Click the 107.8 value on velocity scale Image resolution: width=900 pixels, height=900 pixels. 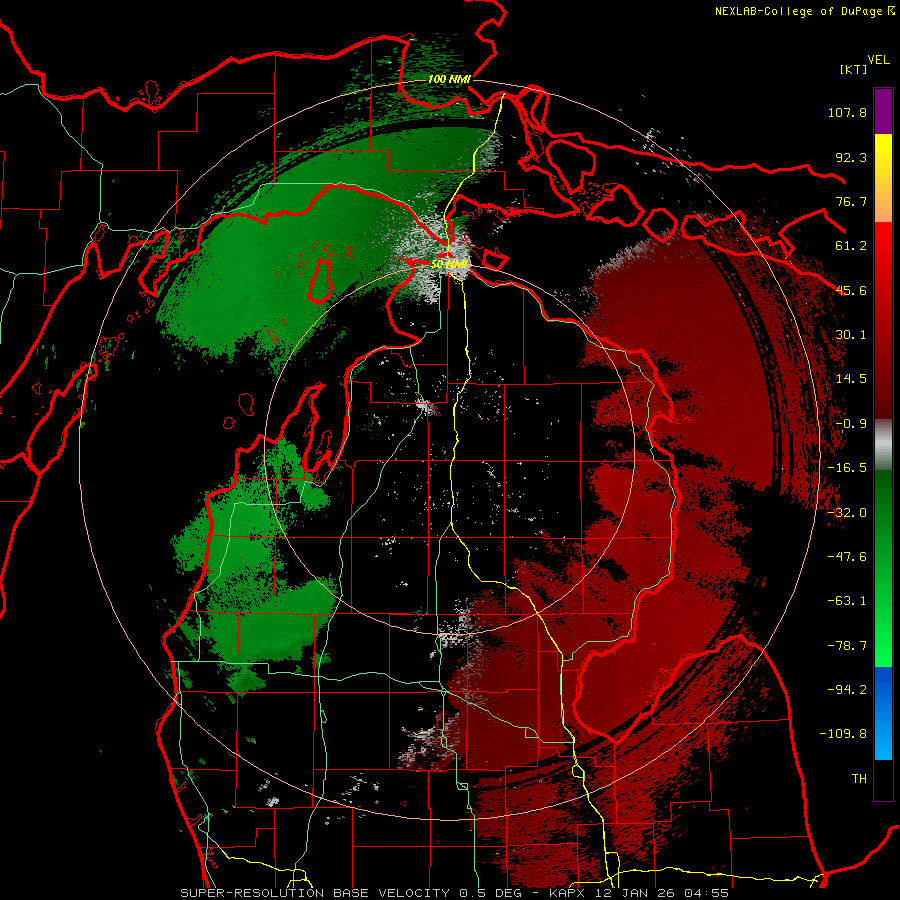click(847, 112)
